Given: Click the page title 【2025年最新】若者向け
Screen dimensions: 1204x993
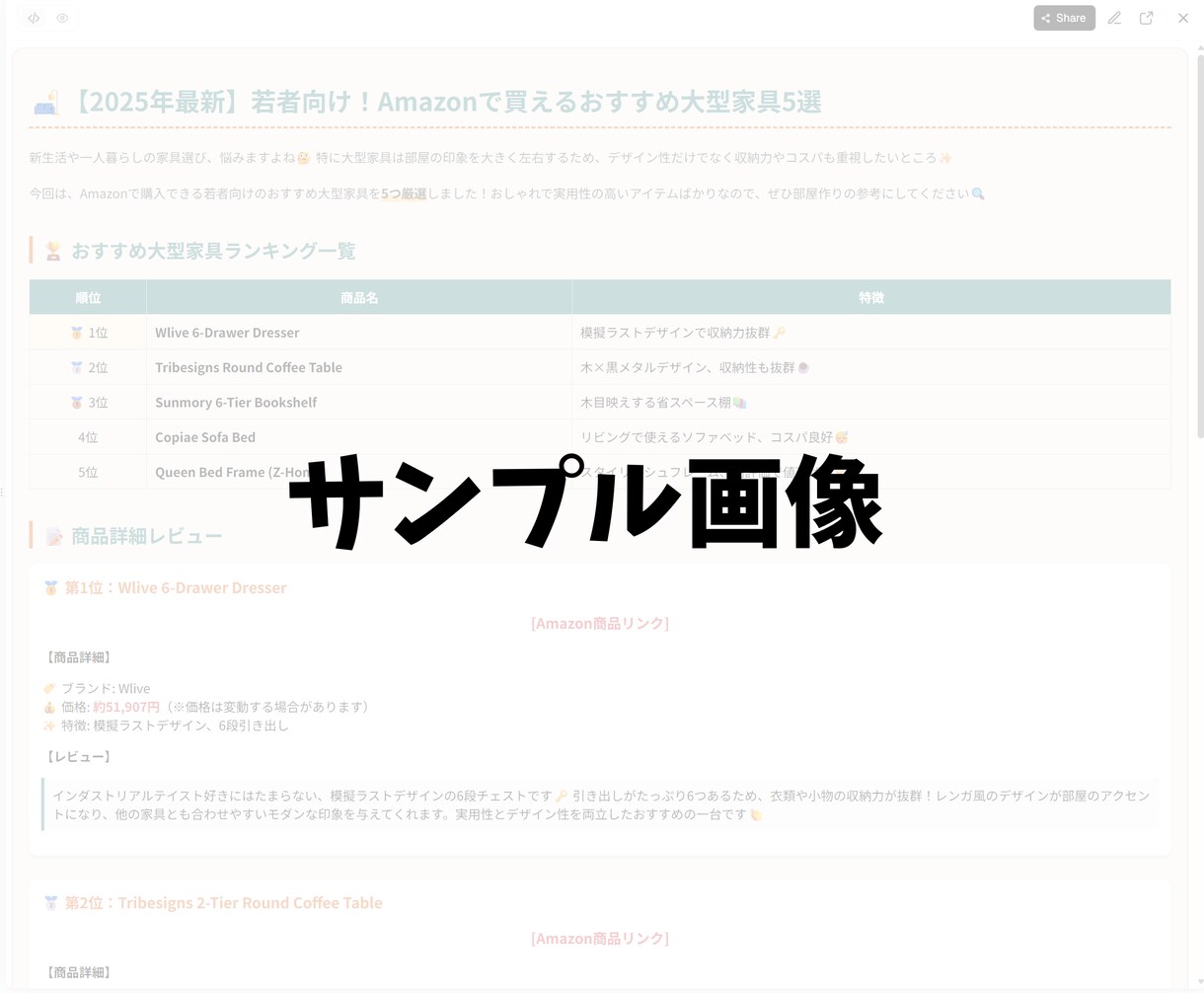Looking at the screenshot, I should point(426,101).
